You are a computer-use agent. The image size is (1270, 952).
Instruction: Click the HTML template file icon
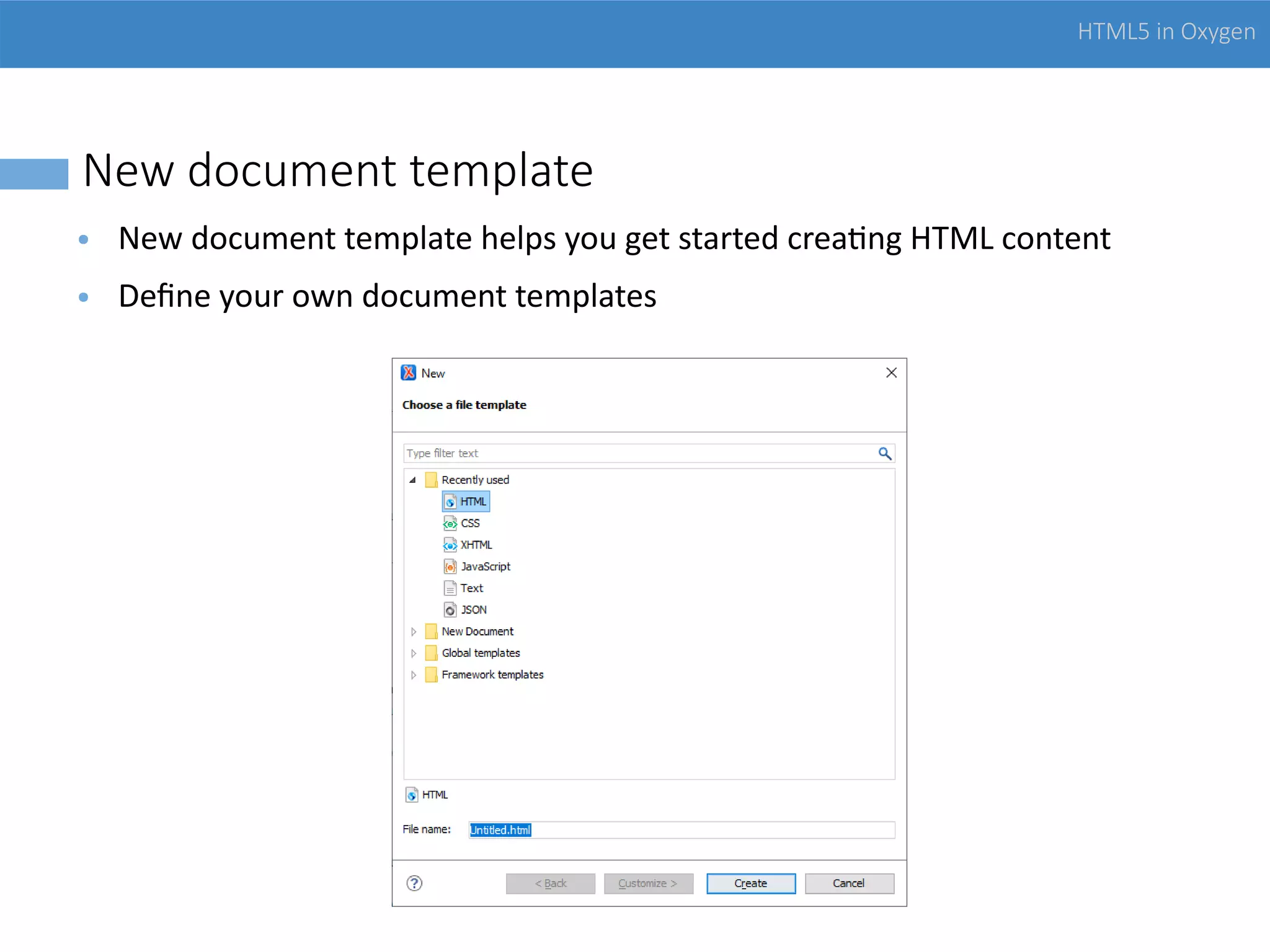(451, 501)
